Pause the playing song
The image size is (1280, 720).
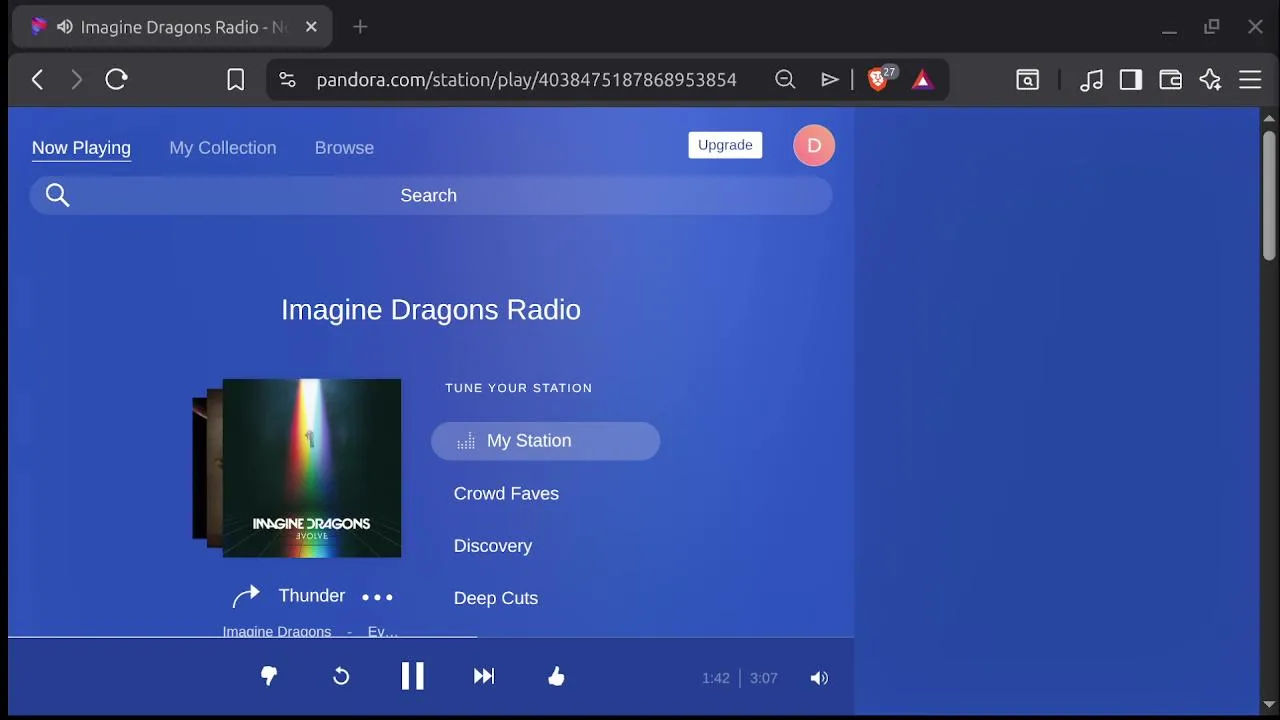pyautogui.click(x=413, y=677)
